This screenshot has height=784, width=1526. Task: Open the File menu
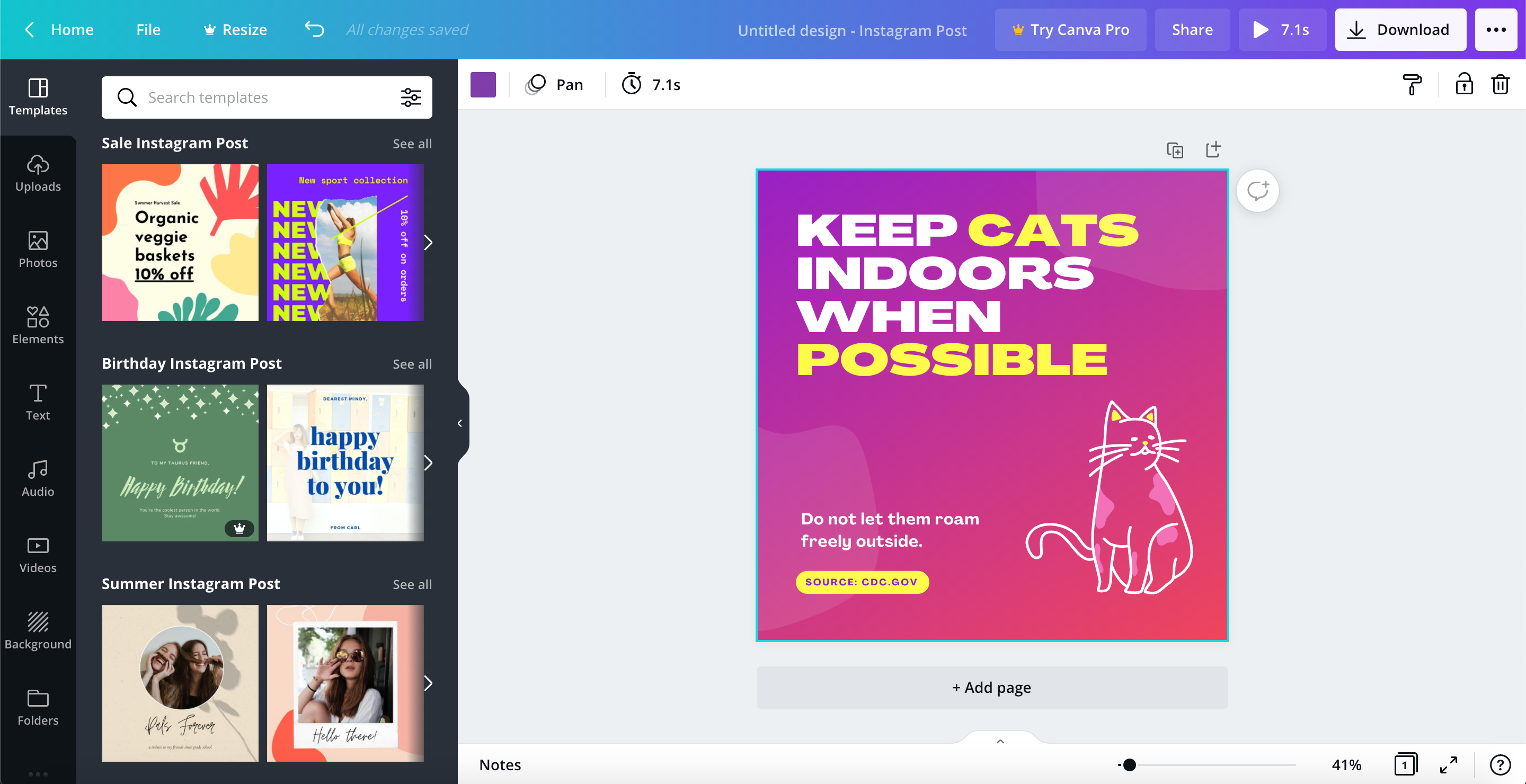(x=148, y=29)
